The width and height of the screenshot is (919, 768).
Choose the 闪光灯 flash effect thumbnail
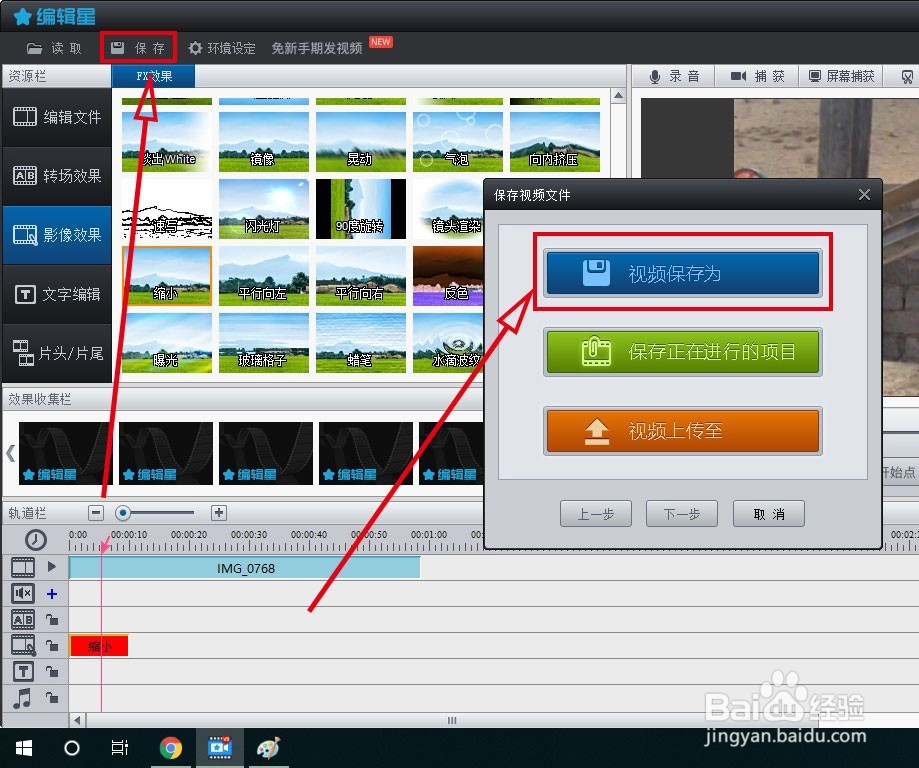pyautogui.click(x=264, y=209)
